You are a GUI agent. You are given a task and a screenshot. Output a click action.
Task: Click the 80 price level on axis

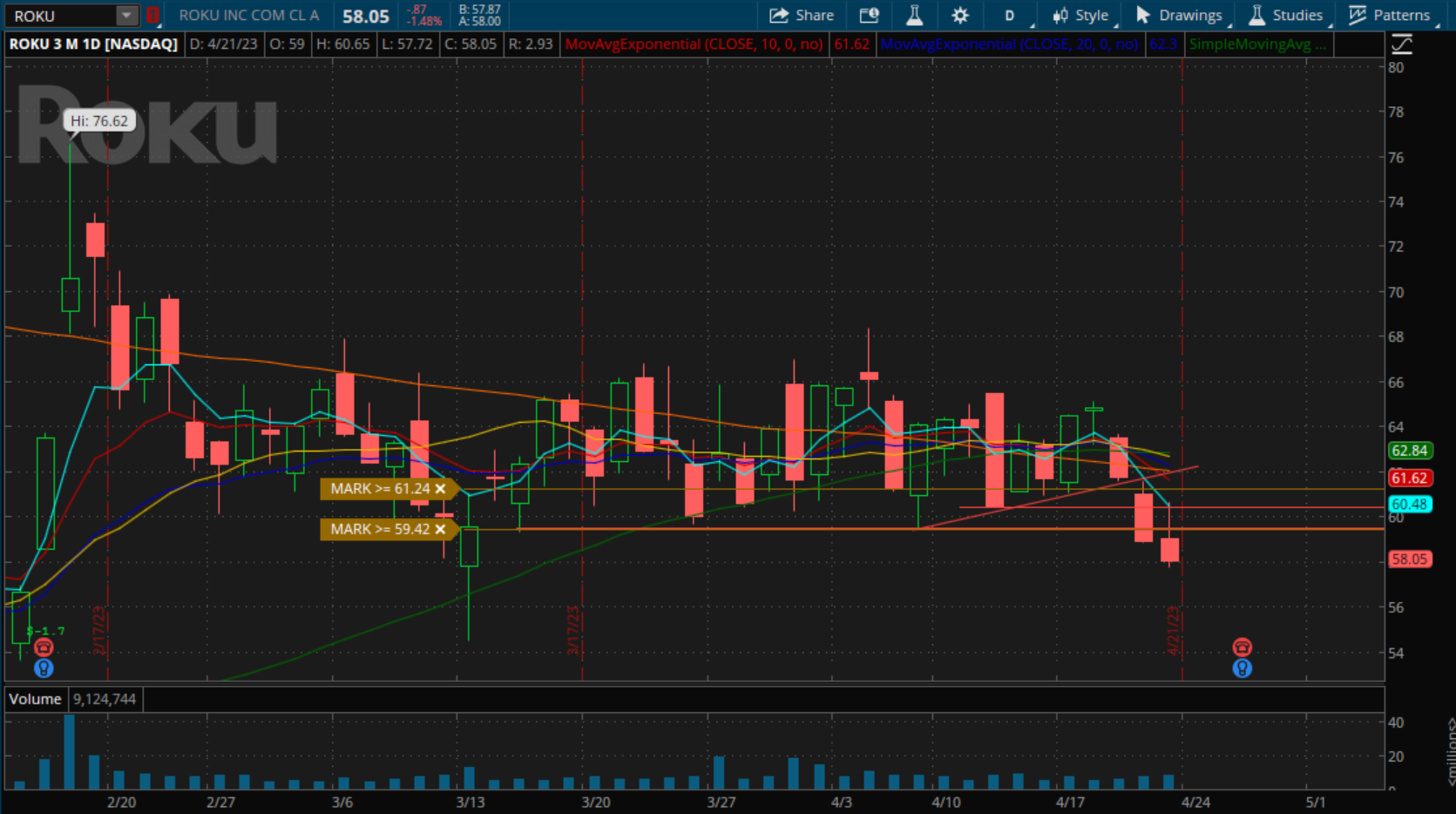[1396, 67]
